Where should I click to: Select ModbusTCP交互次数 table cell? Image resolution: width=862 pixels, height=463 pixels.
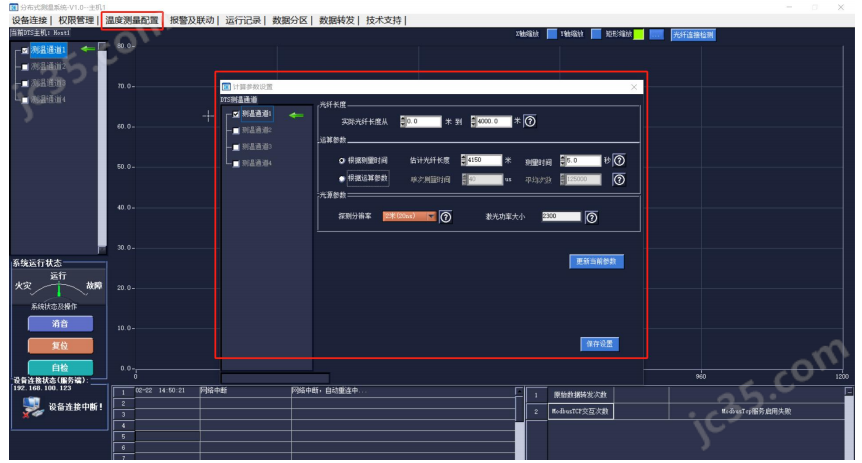tap(581, 411)
